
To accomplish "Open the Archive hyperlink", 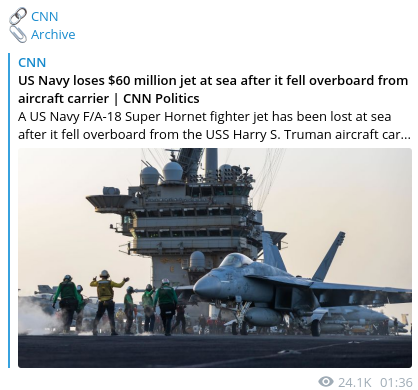I will coord(53,34).
